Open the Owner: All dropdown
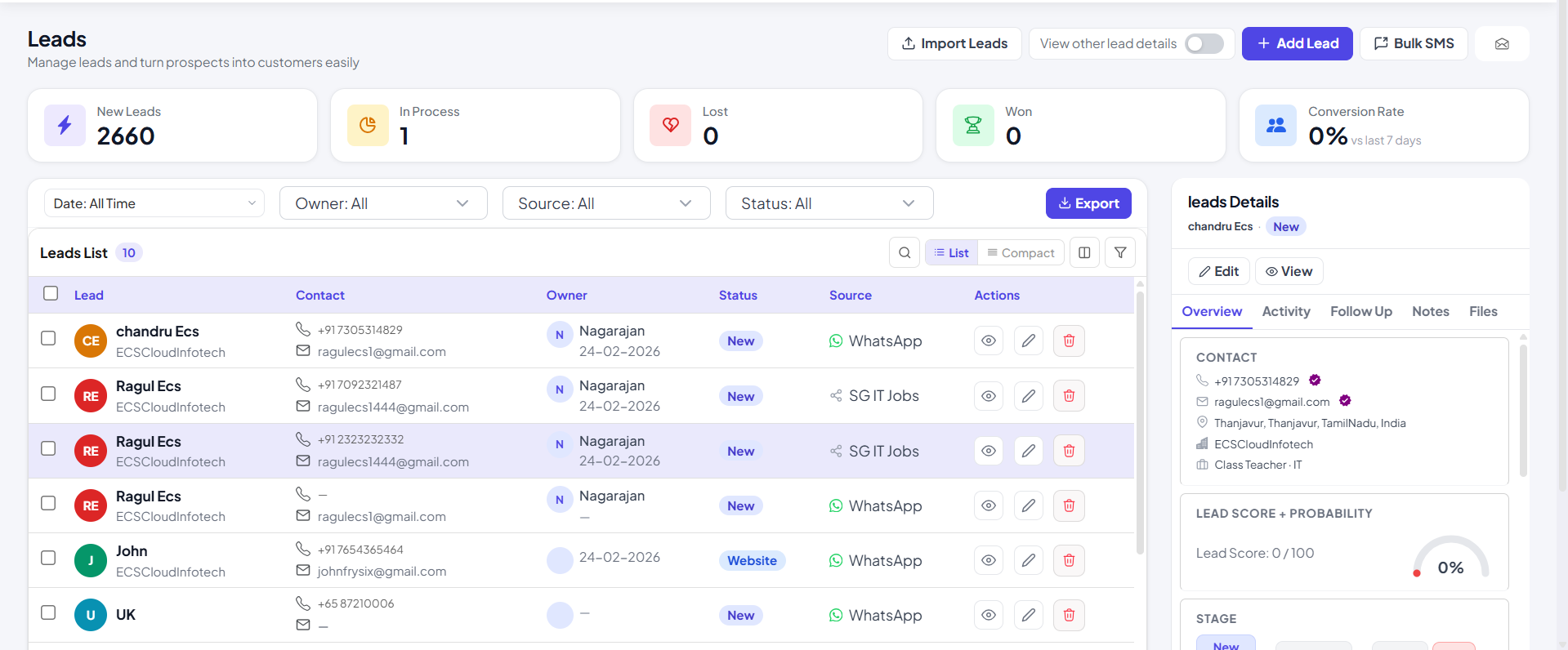Screen dimensions: 1568x650 click(383, 203)
